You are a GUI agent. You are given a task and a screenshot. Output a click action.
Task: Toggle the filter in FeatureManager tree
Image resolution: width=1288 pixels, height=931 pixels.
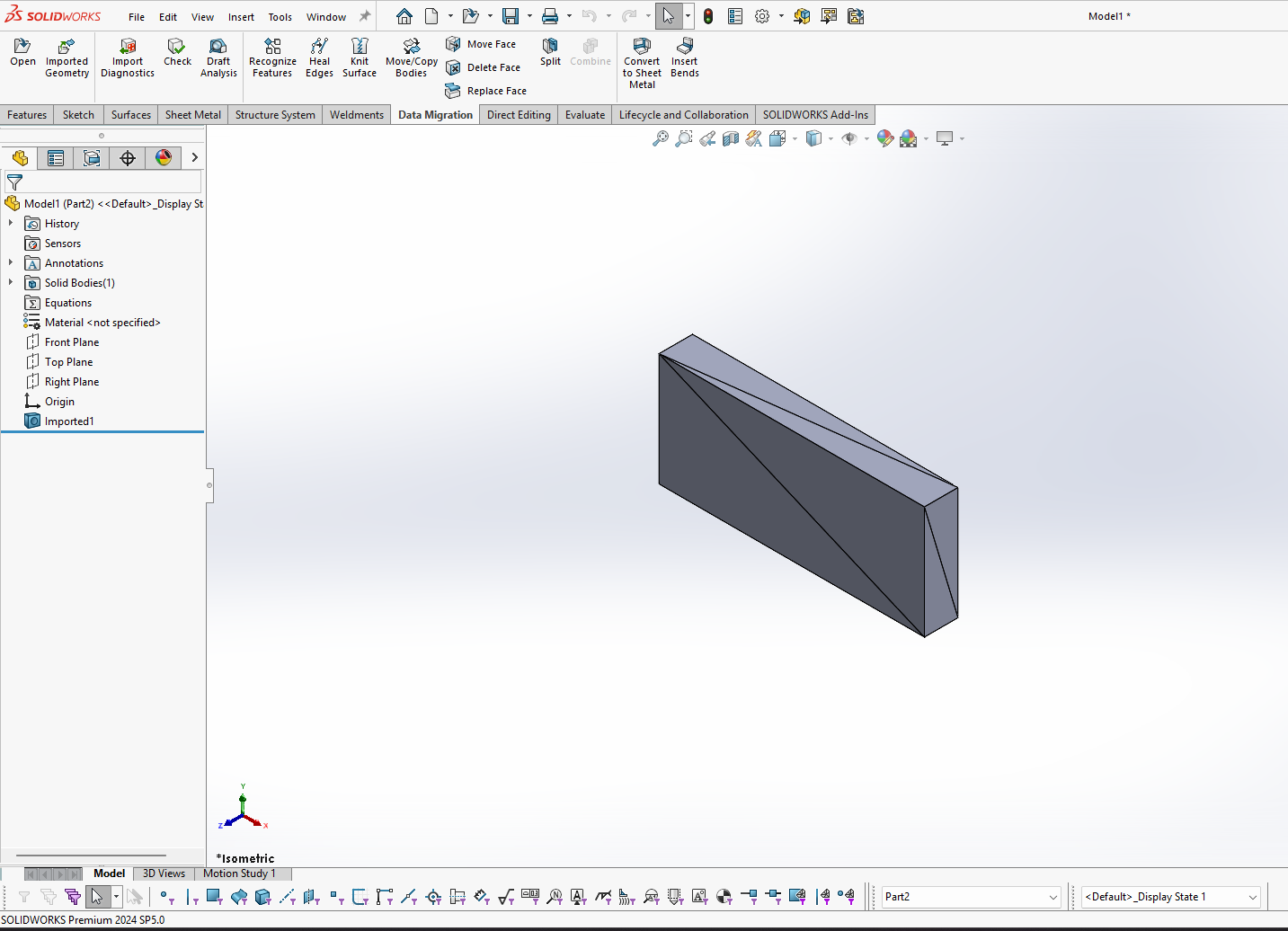click(x=14, y=182)
